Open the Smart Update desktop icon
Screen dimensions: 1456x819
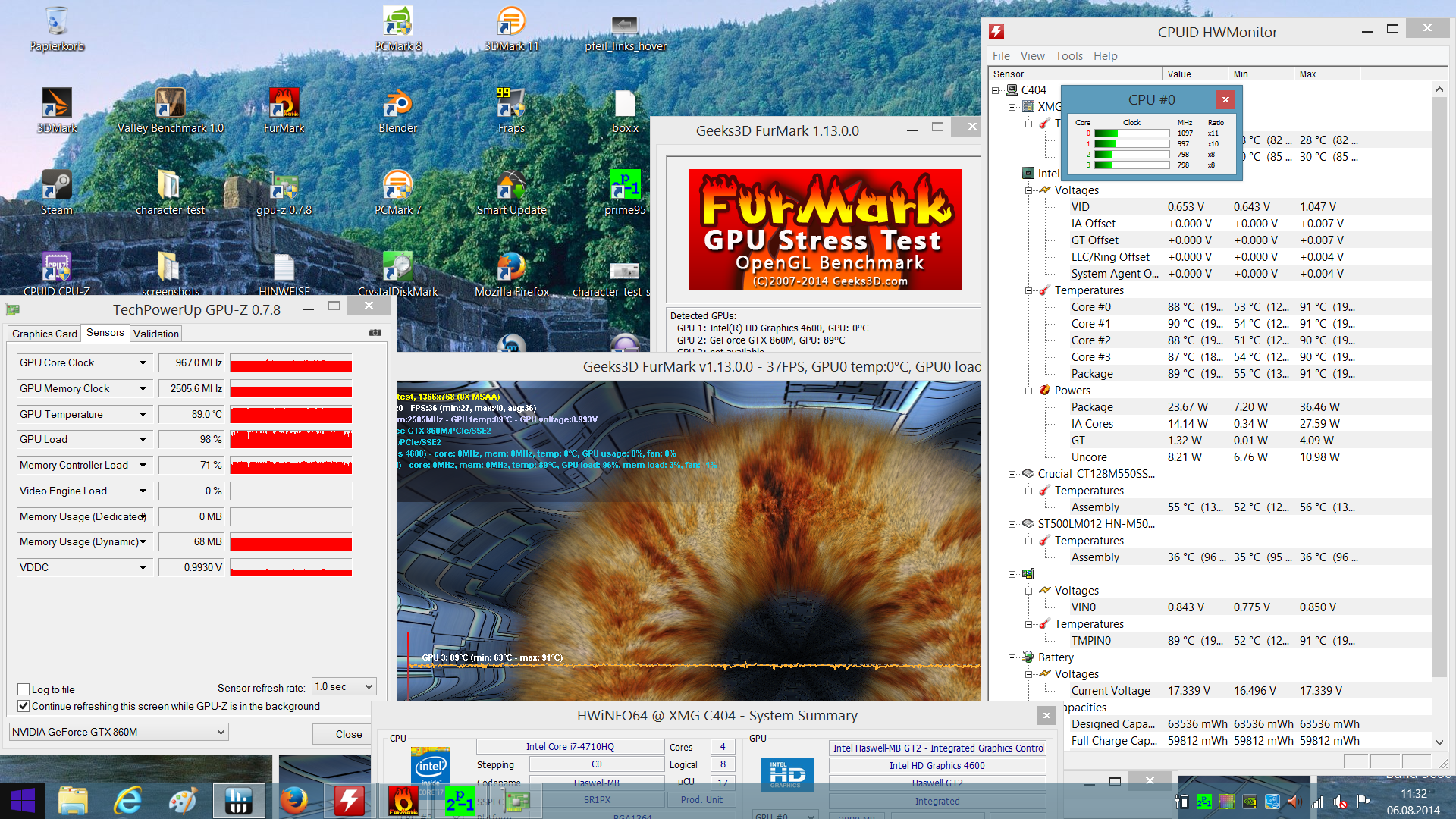pos(512,193)
